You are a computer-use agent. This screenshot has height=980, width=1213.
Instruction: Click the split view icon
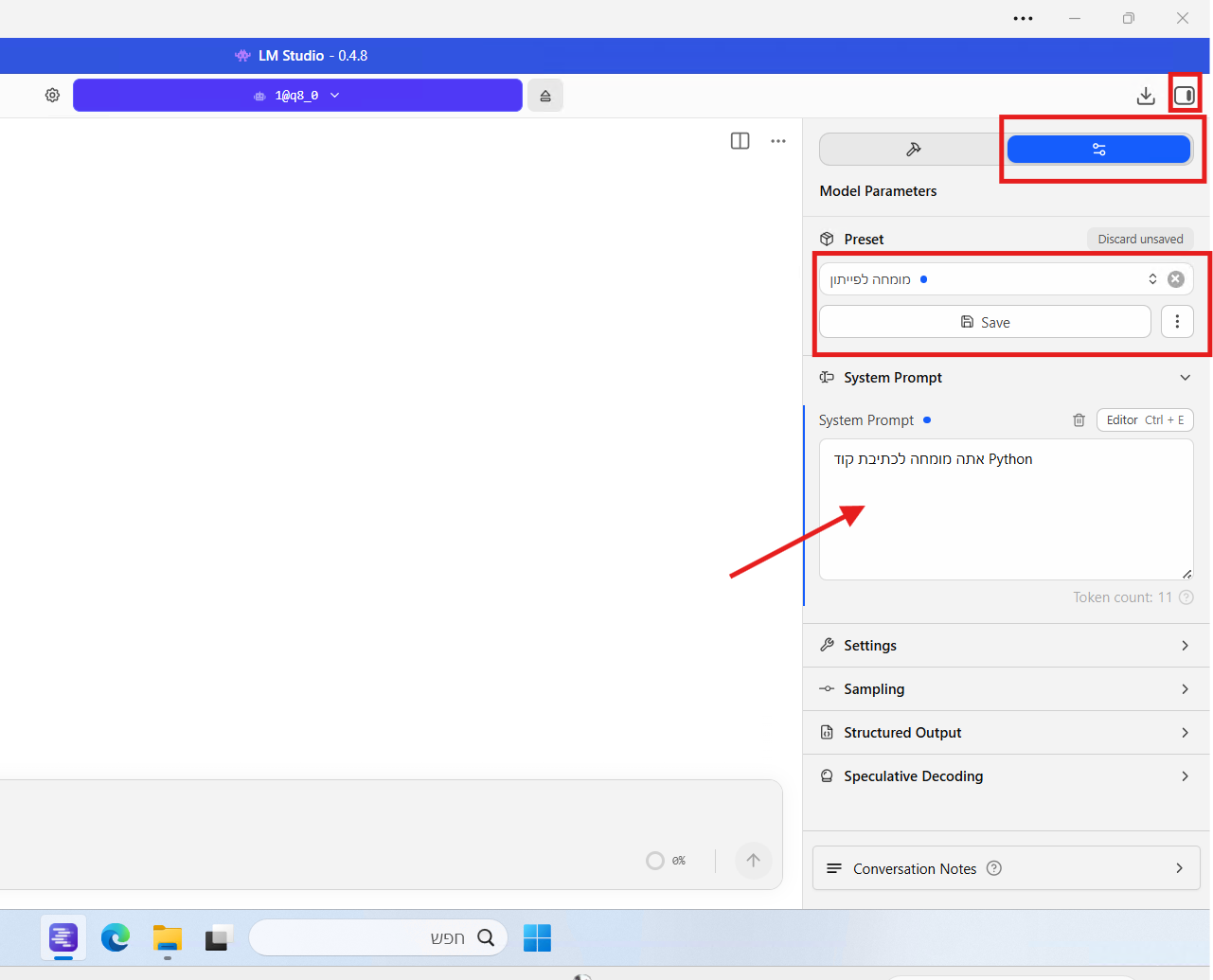click(x=740, y=141)
